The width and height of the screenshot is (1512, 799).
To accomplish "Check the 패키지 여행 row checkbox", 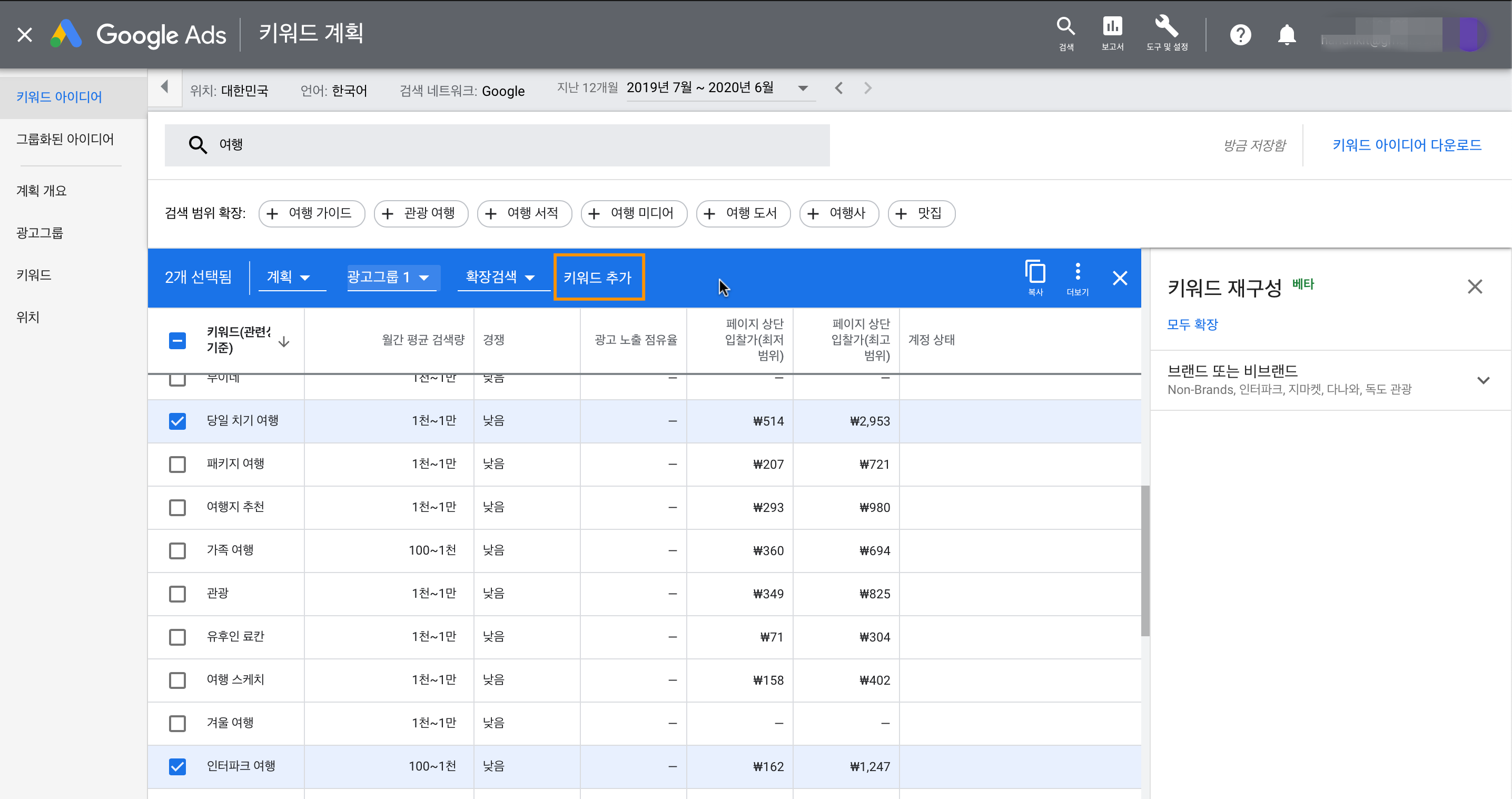I will coord(177,464).
